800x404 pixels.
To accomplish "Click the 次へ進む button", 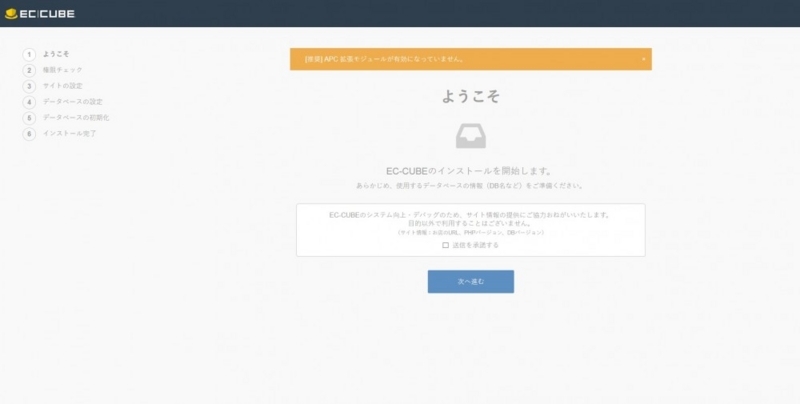I will tap(470, 282).
